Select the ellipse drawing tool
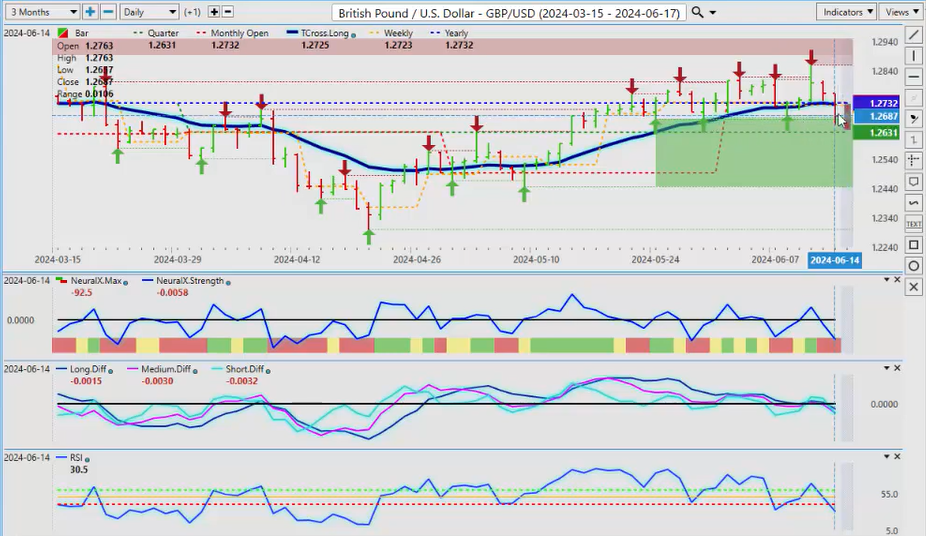Image resolution: width=926 pixels, height=536 pixels. [x=913, y=266]
